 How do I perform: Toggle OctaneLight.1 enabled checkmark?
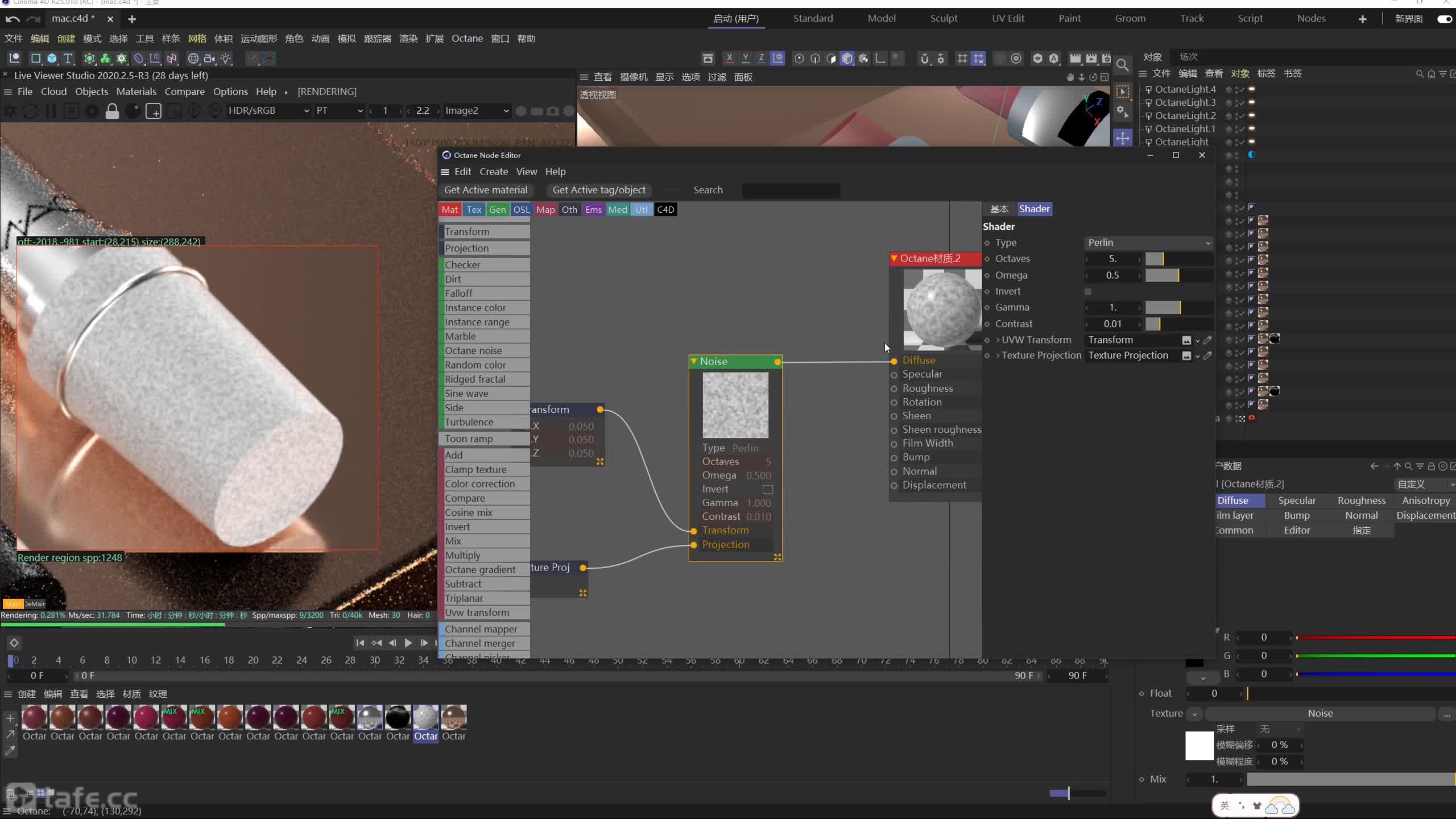point(1242,129)
